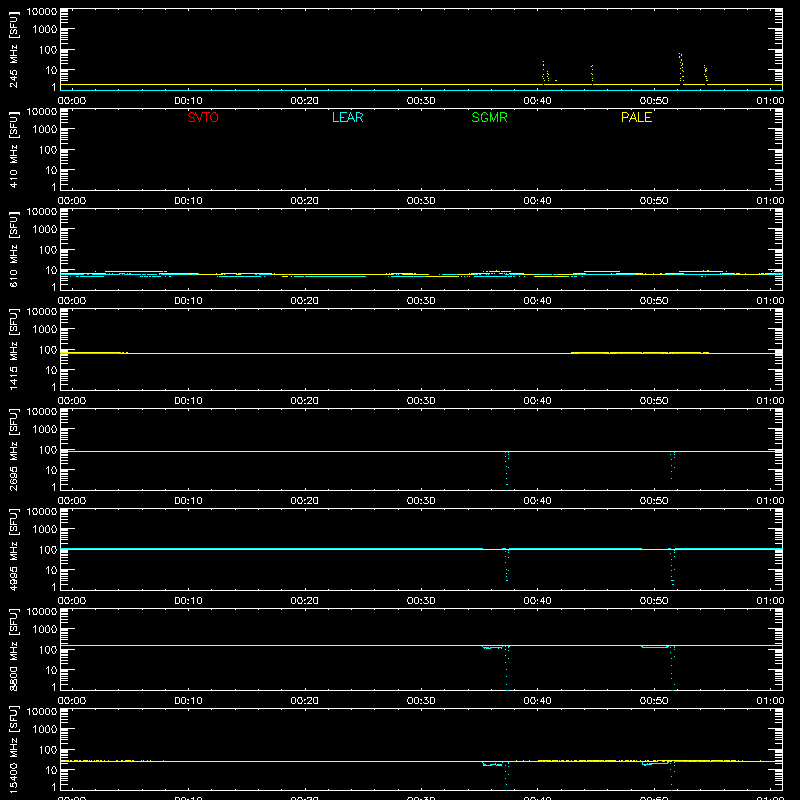
Task: Click the 1000 y-axis label on 410 MHz panel
Action: 45,129
